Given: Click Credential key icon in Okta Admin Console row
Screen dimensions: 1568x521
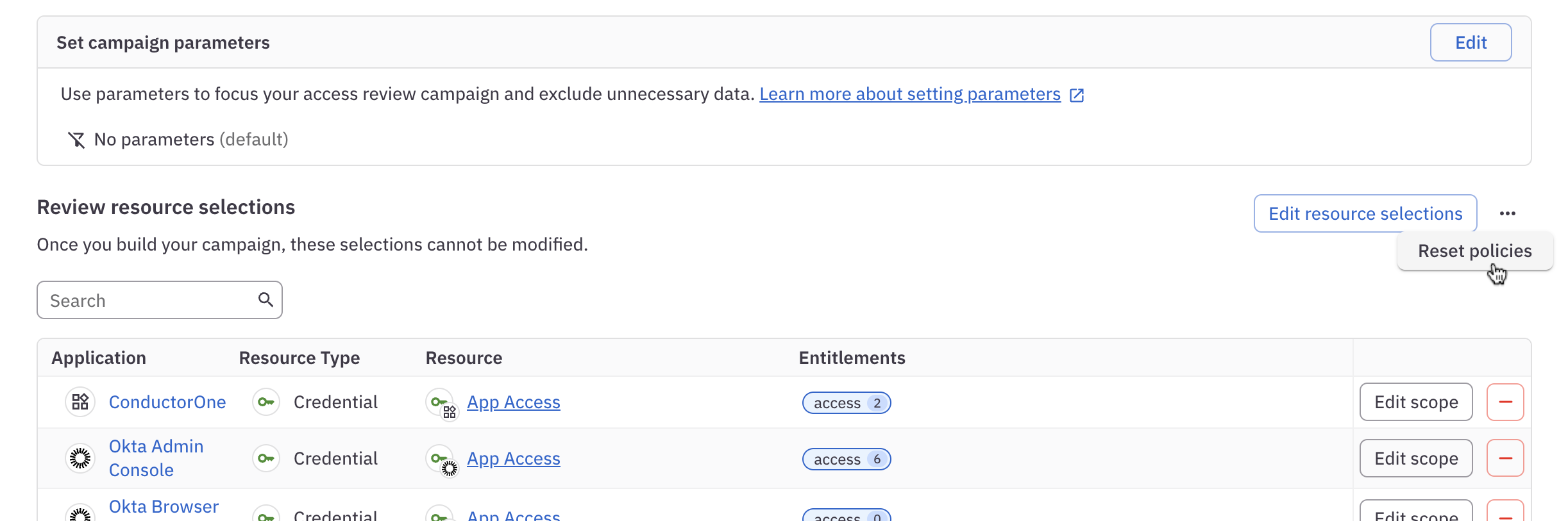Looking at the screenshot, I should click(x=266, y=458).
